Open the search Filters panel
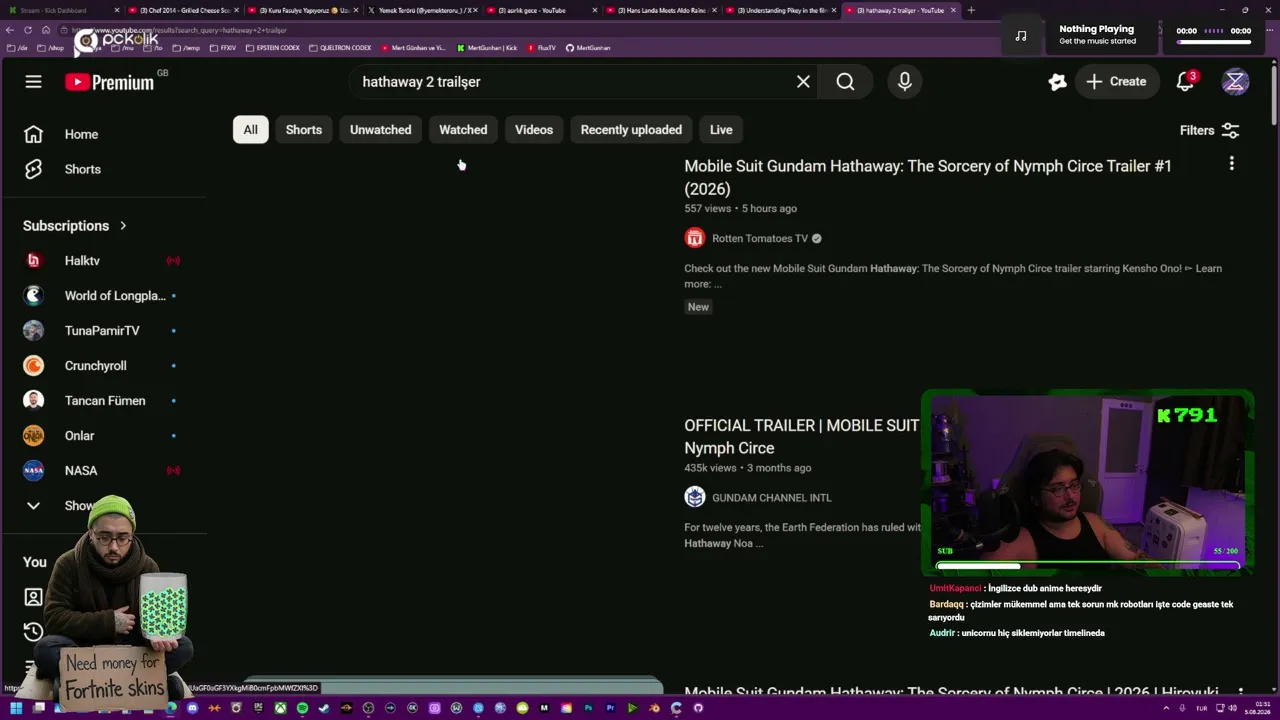1280x720 pixels. [x=1209, y=130]
